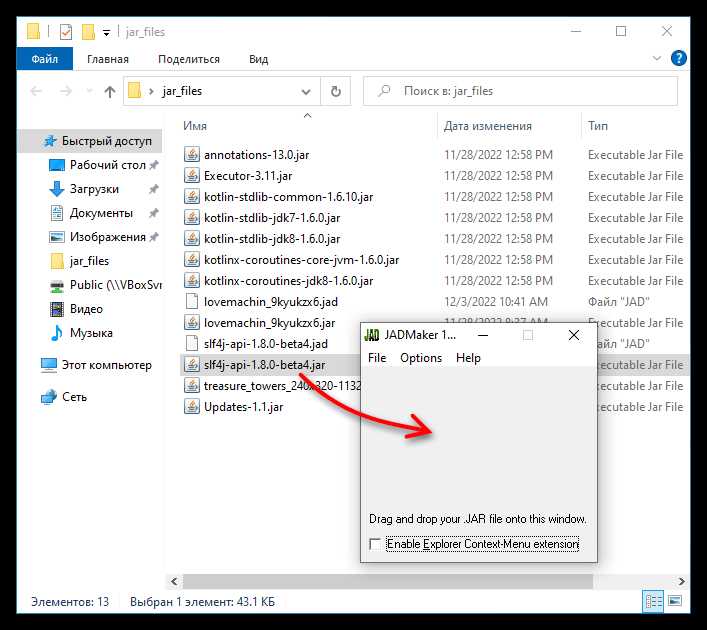The width and height of the screenshot is (707, 630).
Task: Switch to large thumbnails view icon
Action: click(x=675, y=601)
